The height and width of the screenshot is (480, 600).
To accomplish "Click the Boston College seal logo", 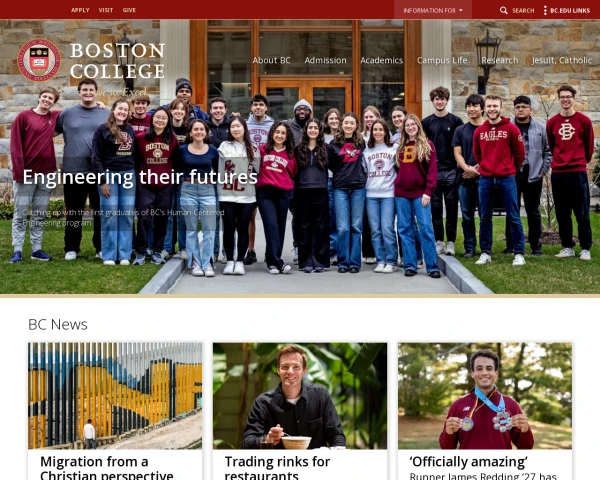I will (39, 60).
